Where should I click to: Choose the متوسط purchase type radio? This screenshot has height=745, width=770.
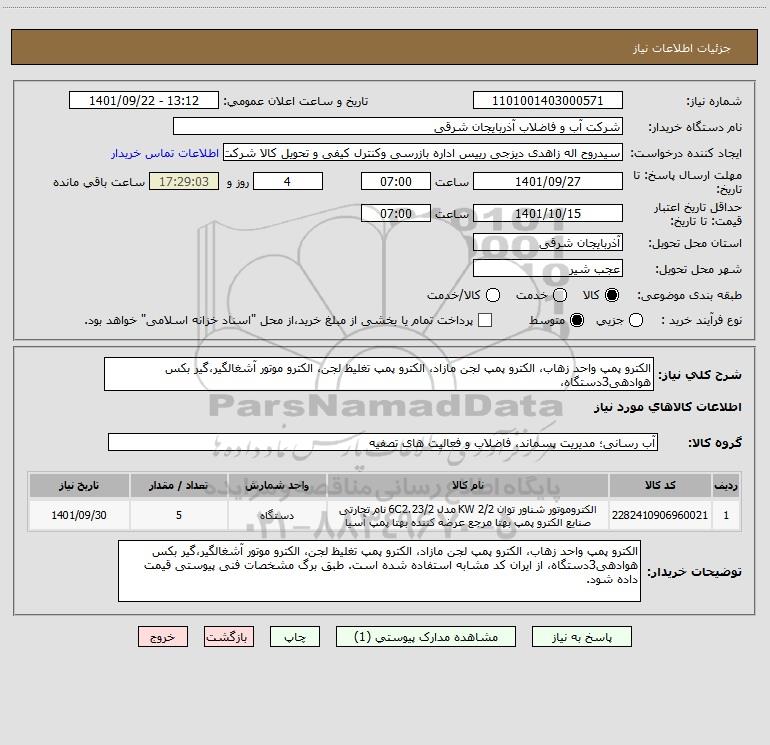[577, 320]
